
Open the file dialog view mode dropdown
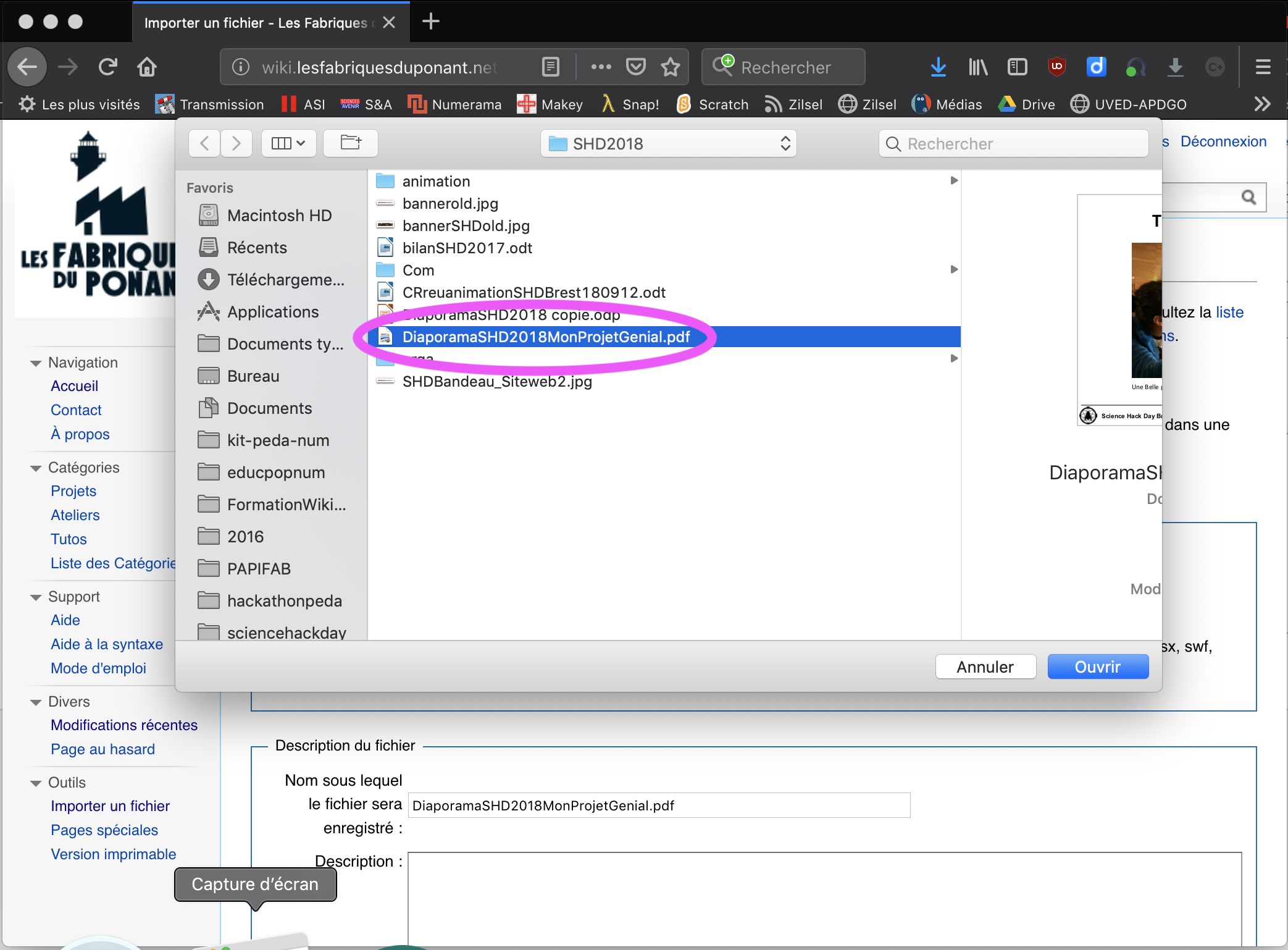click(288, 143)
